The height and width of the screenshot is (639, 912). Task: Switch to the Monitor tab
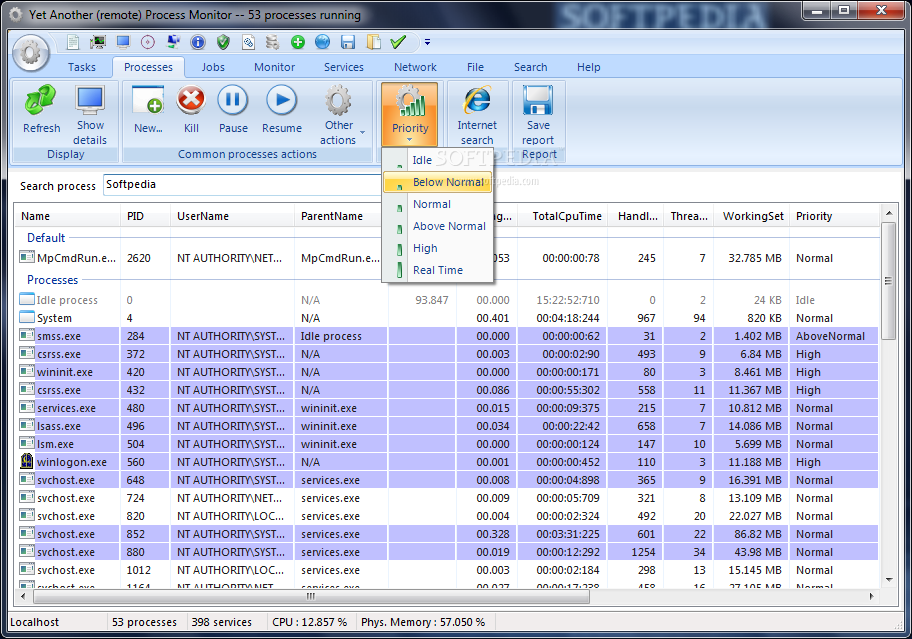275,67
